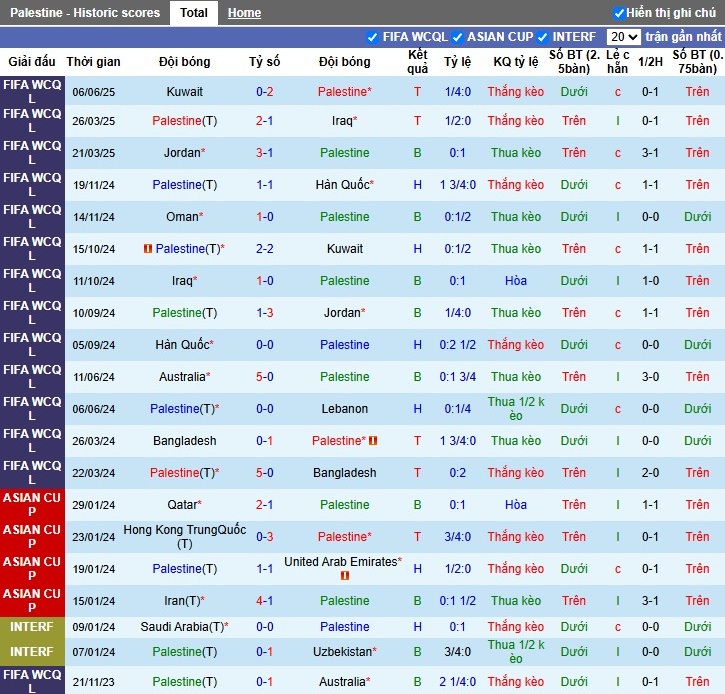
Task: Click the 5-0 score on 11/06/24
Action: pos(264,376)
